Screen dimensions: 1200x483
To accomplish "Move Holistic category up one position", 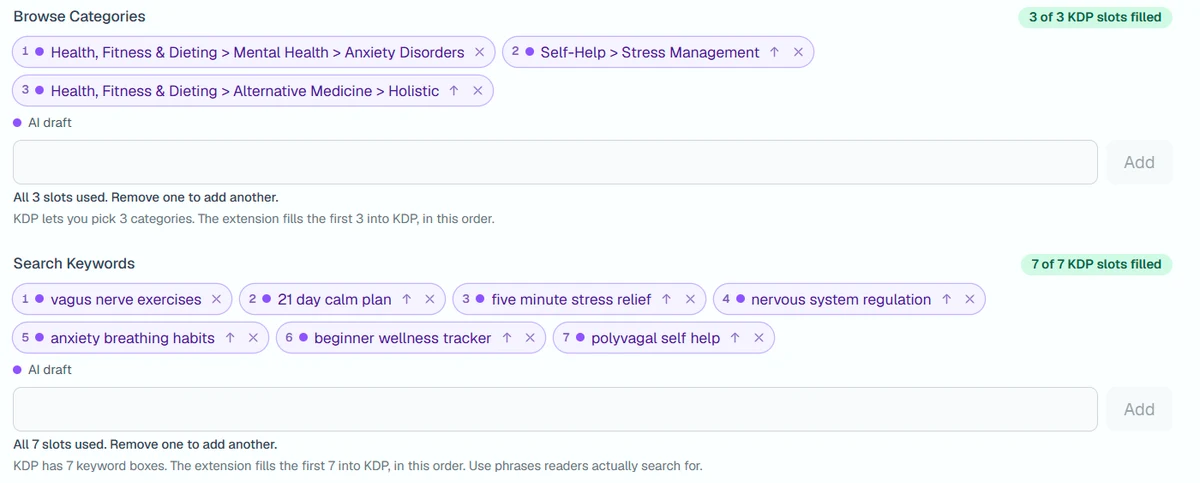I will (454, 91).
